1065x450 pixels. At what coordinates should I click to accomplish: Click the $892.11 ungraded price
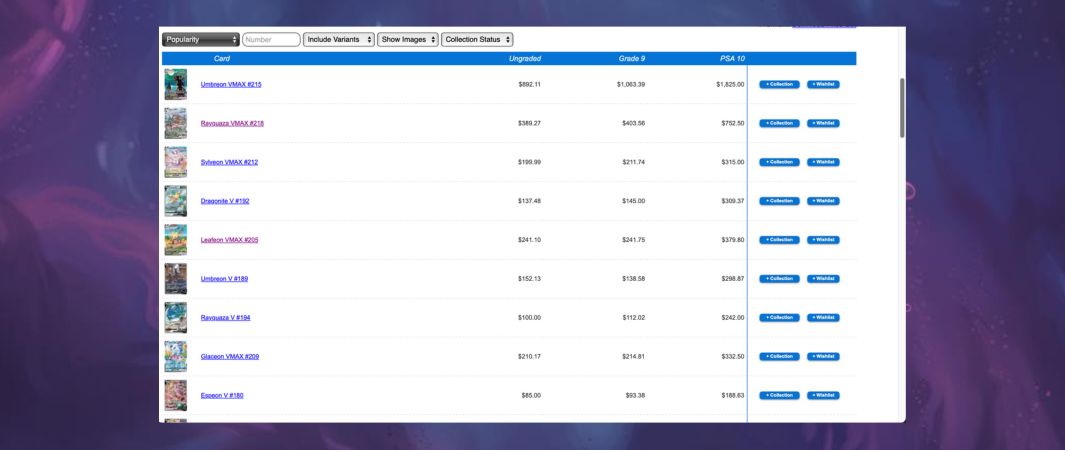click(530, 85)
